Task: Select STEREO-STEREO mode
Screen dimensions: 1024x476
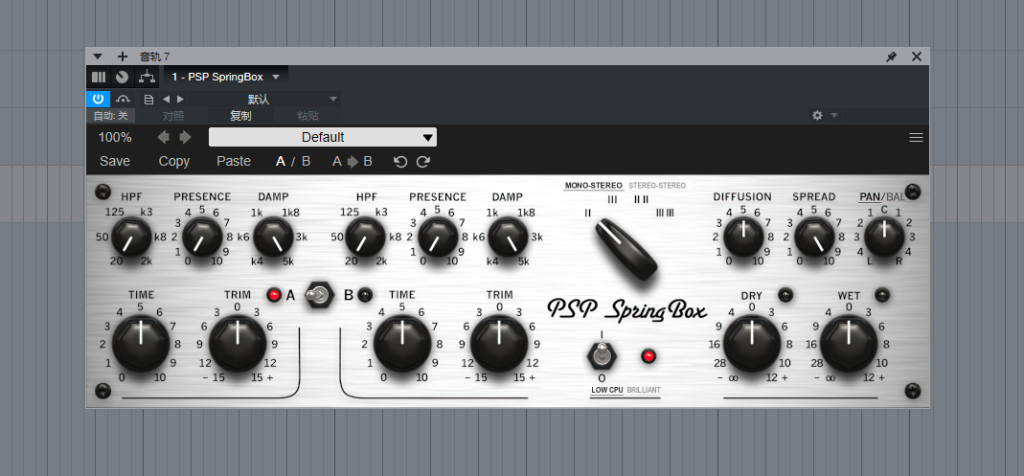Action: pyautogui.click(x=657, y=185)
